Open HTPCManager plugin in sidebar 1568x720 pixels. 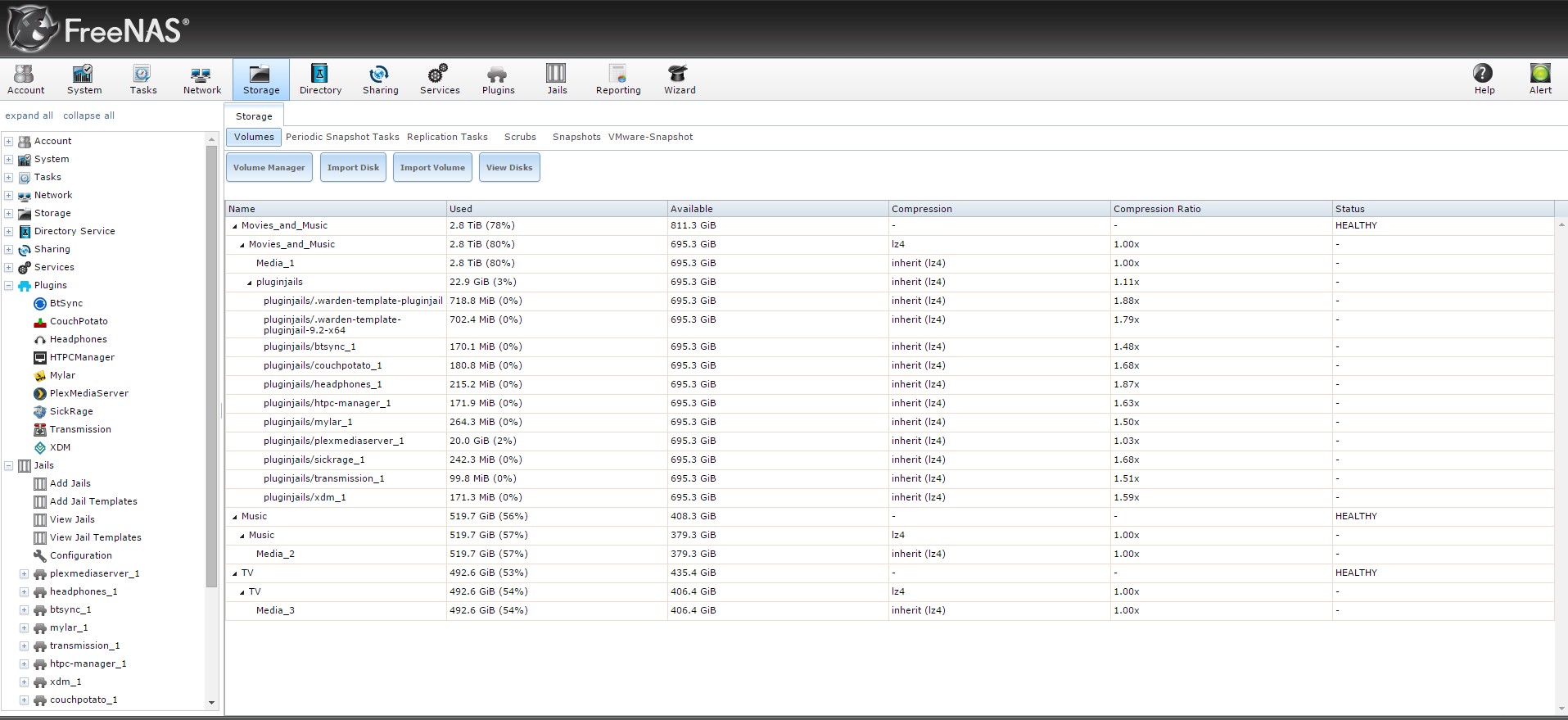tap(74, 357)
